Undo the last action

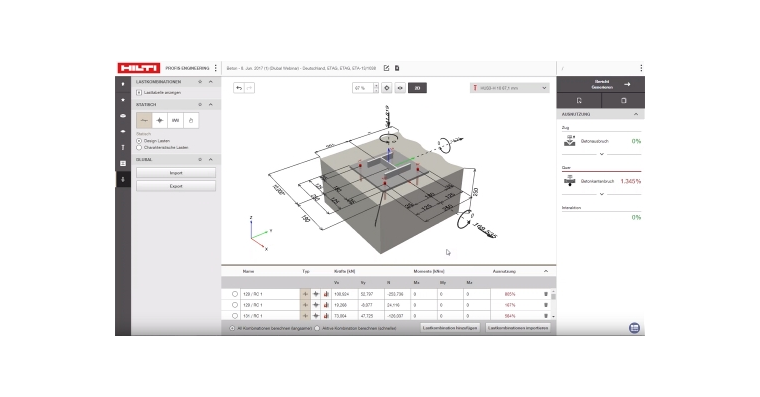pos(239,88)
